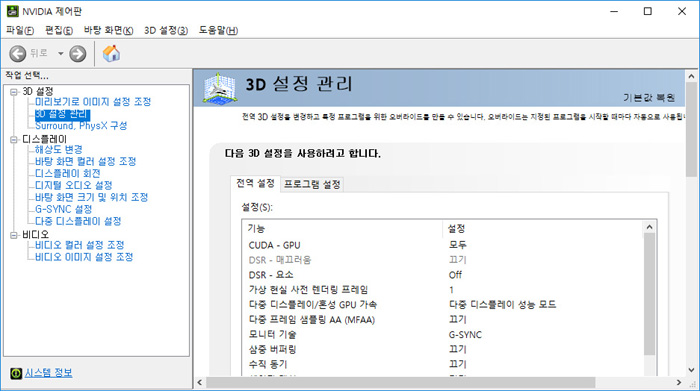Open the 3D 설정(3) menu
Screen dimensions: 700x391
(166, 30)
